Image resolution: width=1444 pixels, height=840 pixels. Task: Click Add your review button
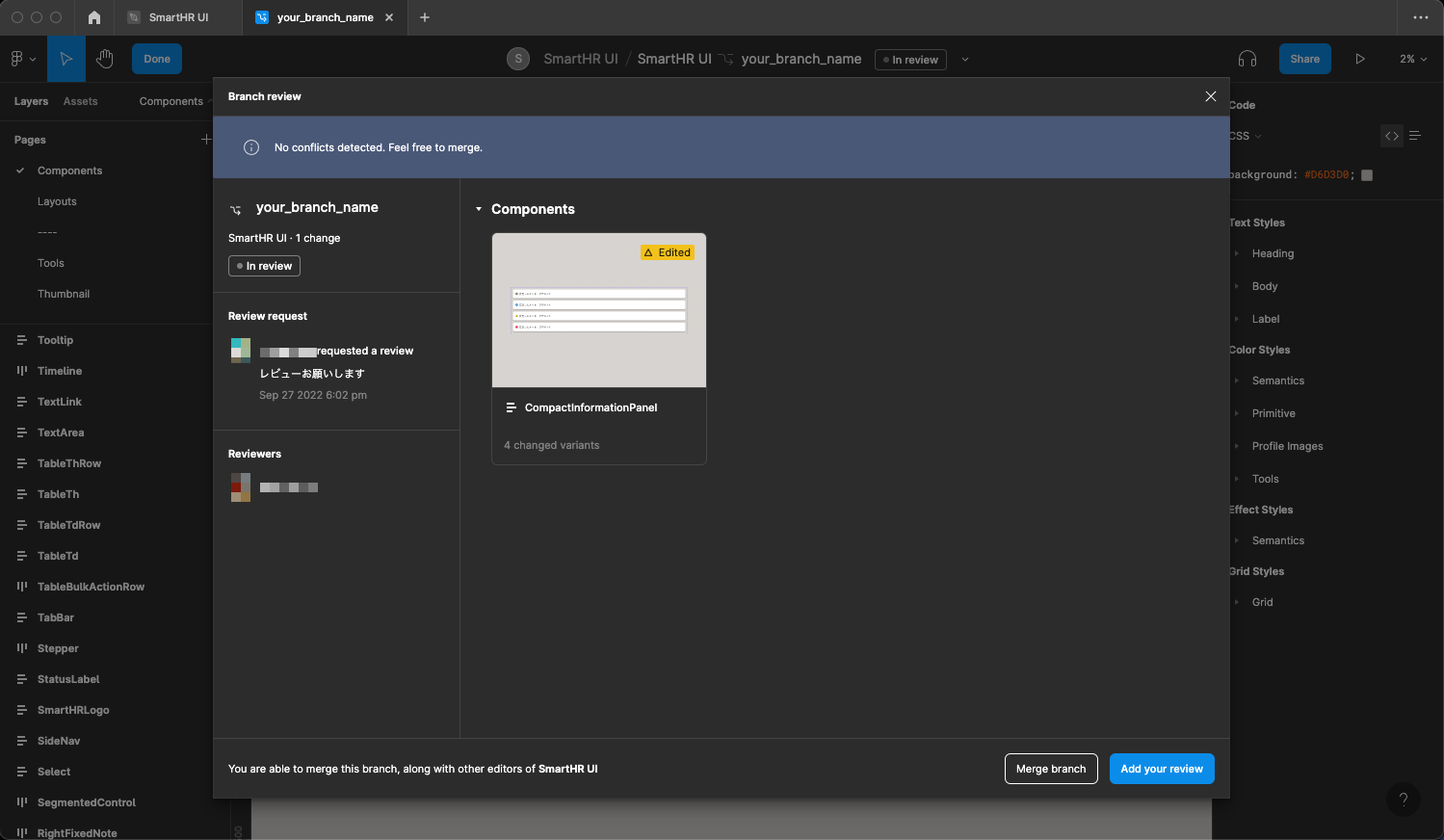tap(1161, 769)
